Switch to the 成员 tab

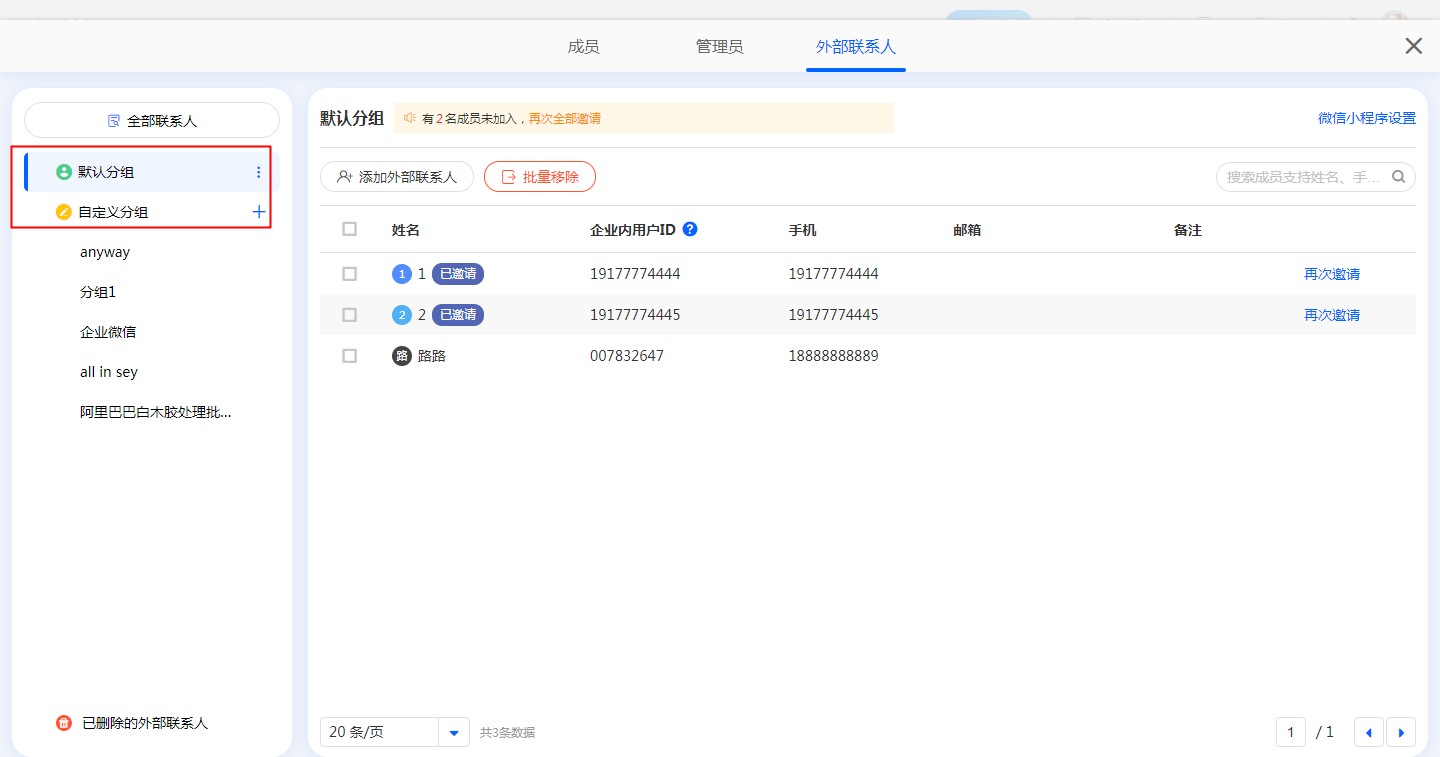point(583,47)
